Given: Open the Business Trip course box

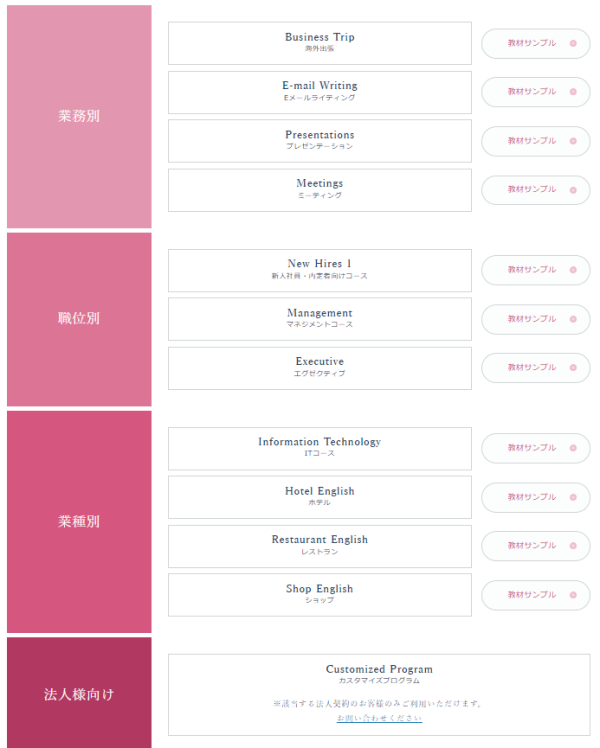Looking at the screenshot, I should tap(320, 43).
